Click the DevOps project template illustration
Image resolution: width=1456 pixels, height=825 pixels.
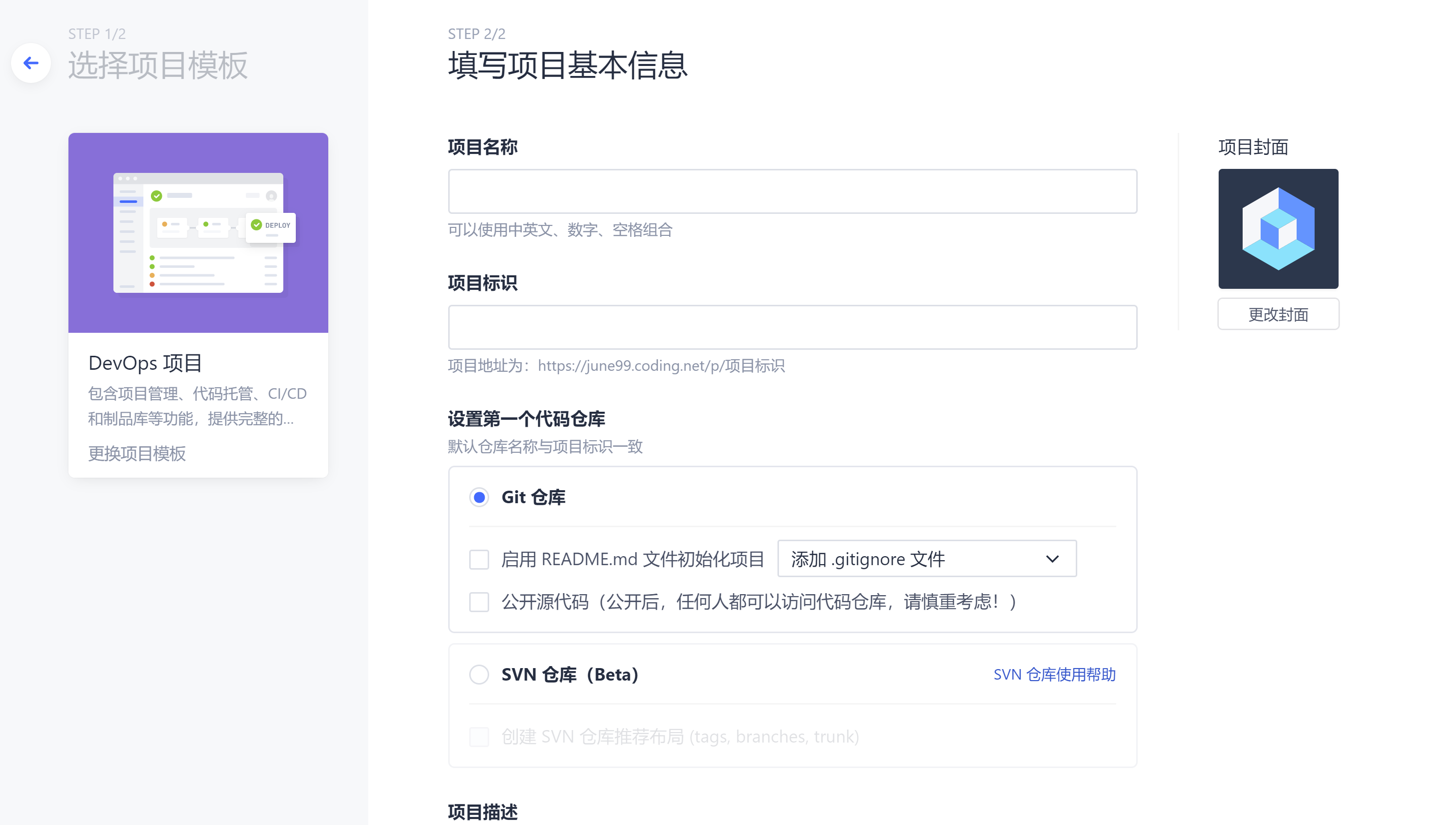pos(198,233)
